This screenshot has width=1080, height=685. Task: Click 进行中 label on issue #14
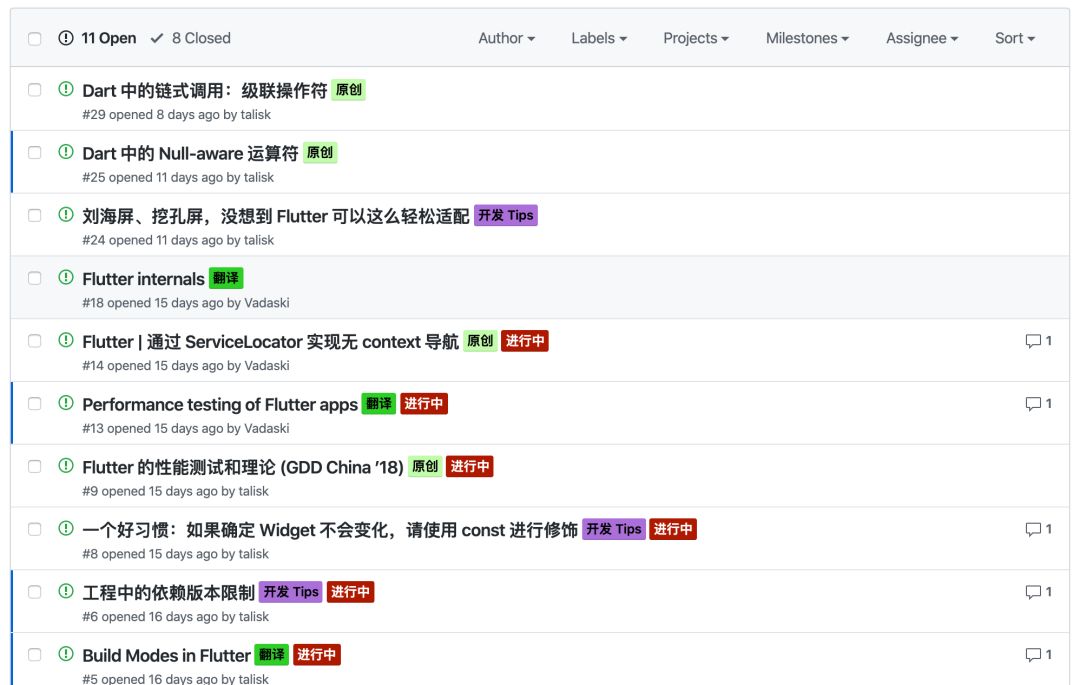pos(525,341)
